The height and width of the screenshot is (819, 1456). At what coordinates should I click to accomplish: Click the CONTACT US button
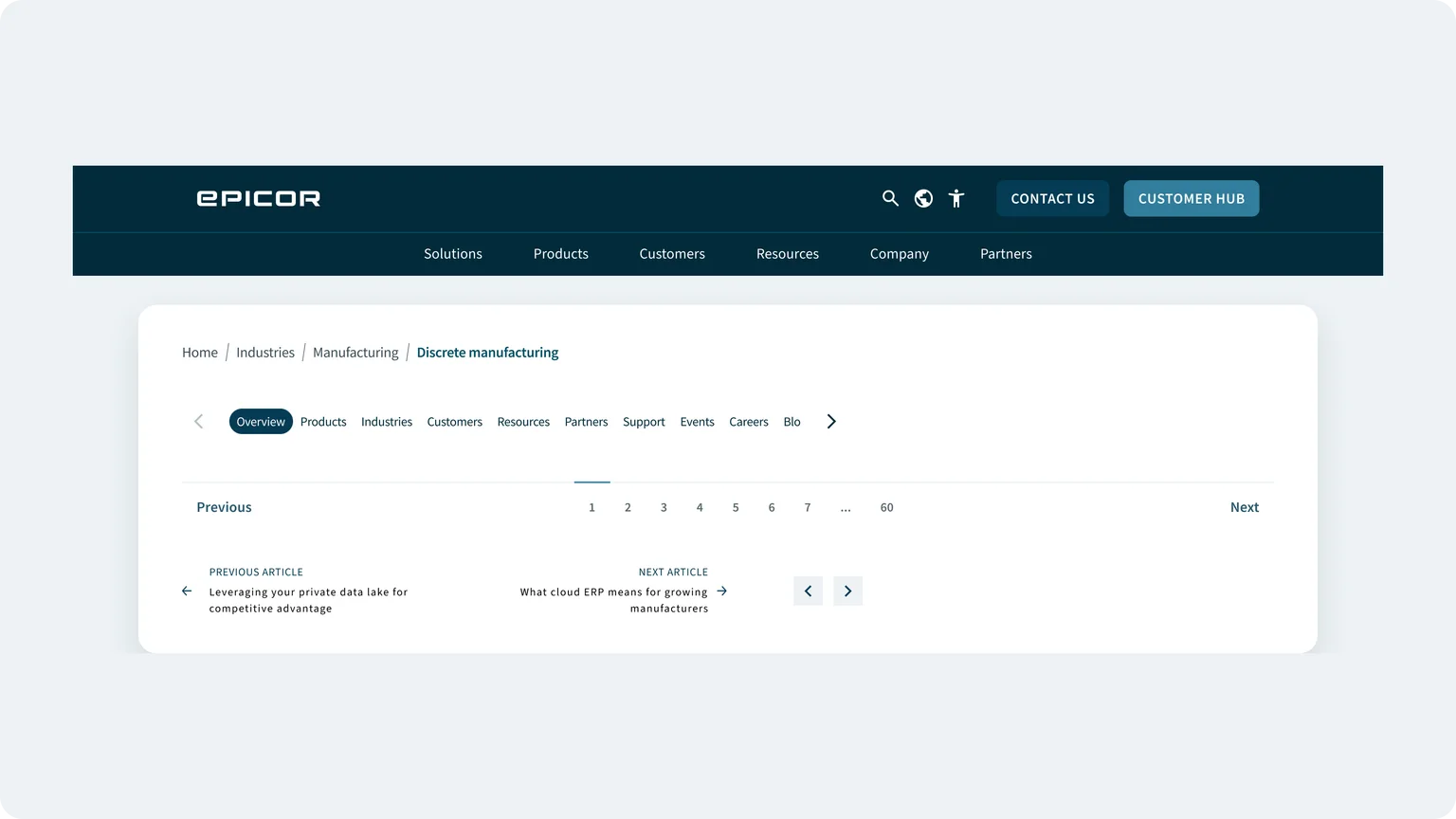coord(1052,198)
